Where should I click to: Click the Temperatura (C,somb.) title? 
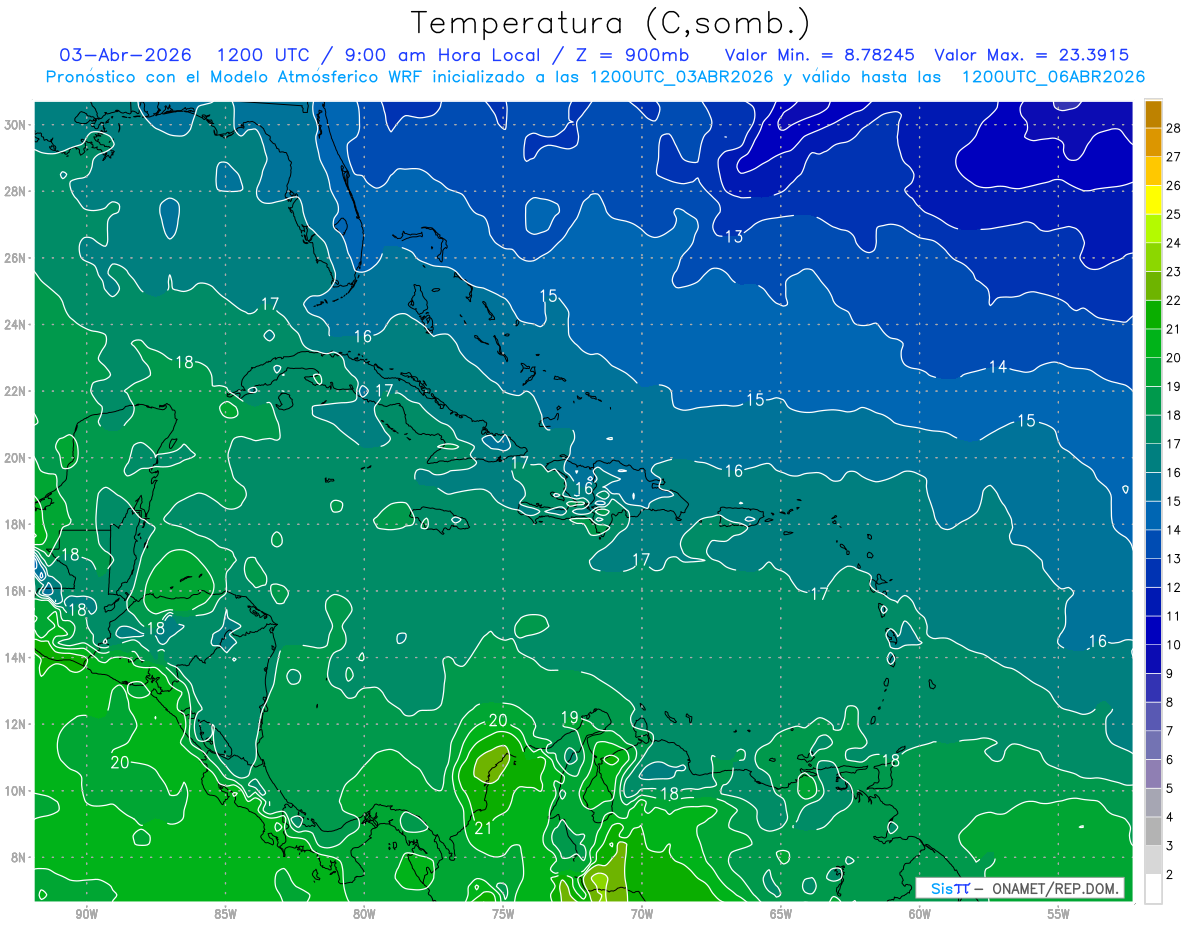(612, 22)
